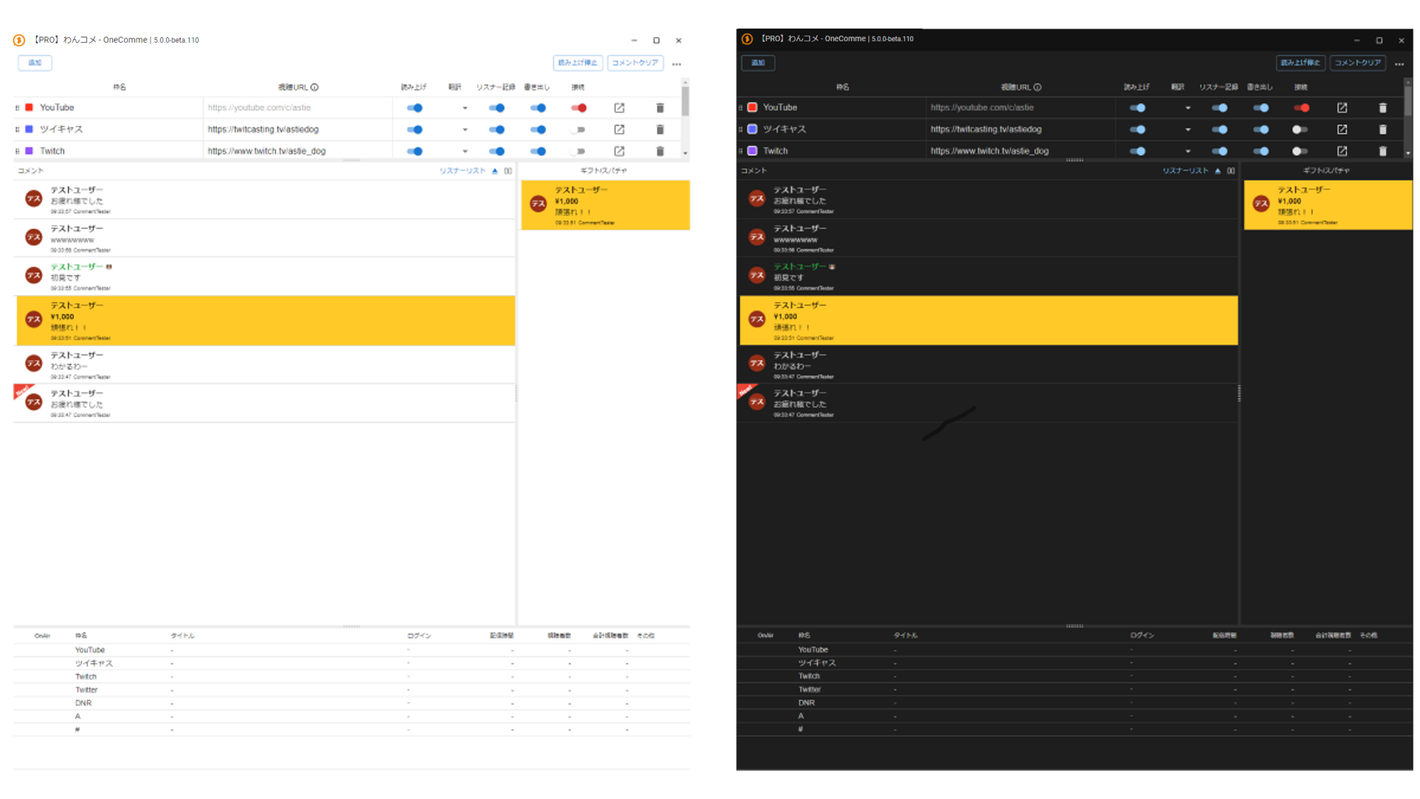This screenshot has width=1420, height=799.
Task: Delete the YouTube row in dark window
Action: click(x=1383, y=108)
